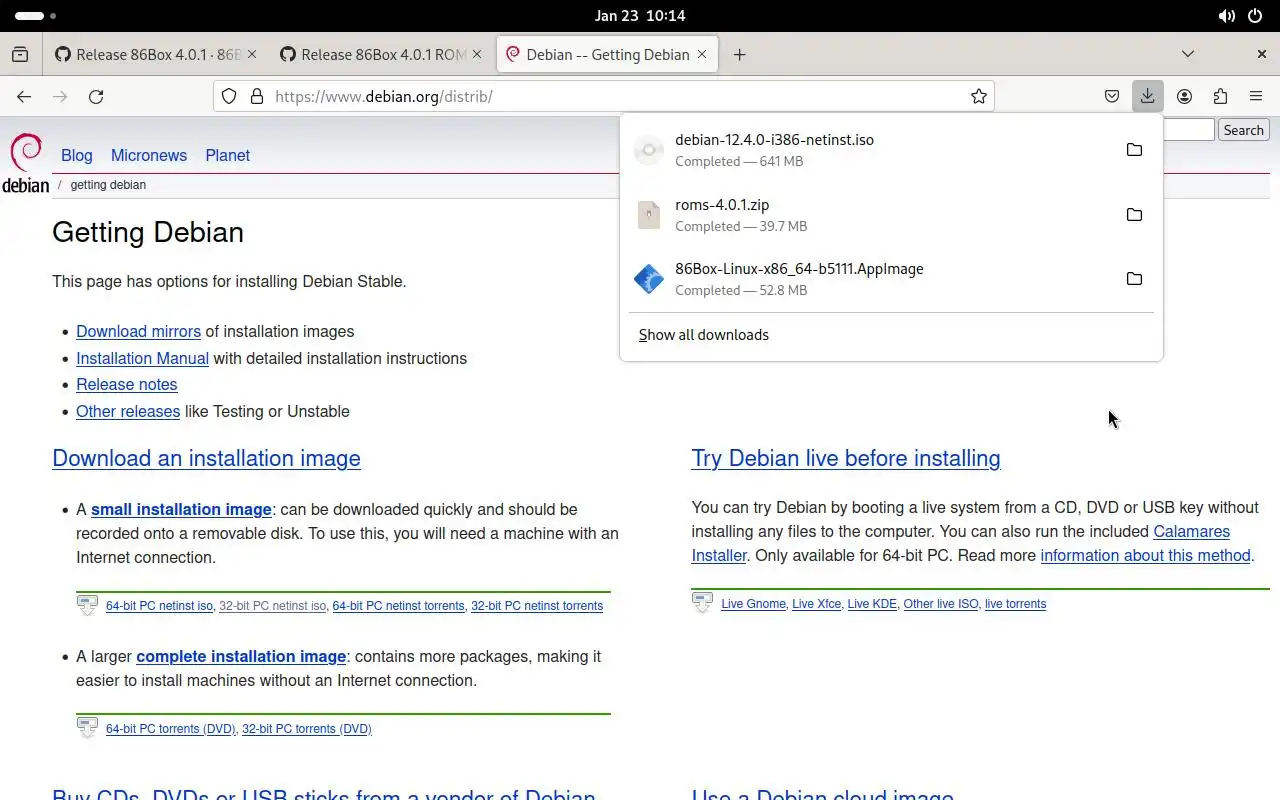Open the Other releases link
Viewport: 1280px width, 800px height.
128,411
